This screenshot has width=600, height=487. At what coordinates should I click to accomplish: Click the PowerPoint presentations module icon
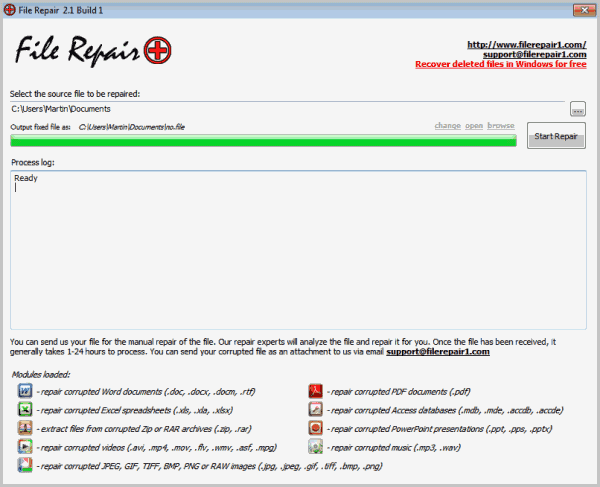coord(315,428)
